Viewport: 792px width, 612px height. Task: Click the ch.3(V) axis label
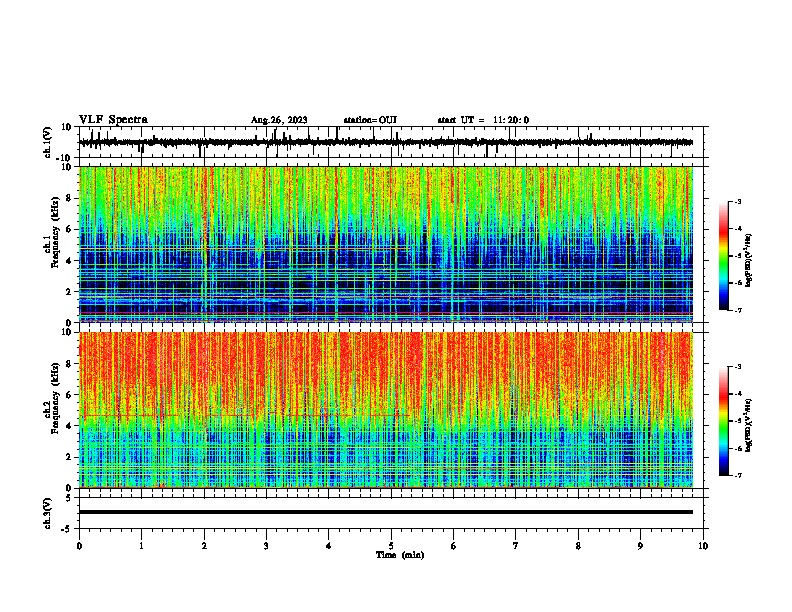[x=48, y=513]
